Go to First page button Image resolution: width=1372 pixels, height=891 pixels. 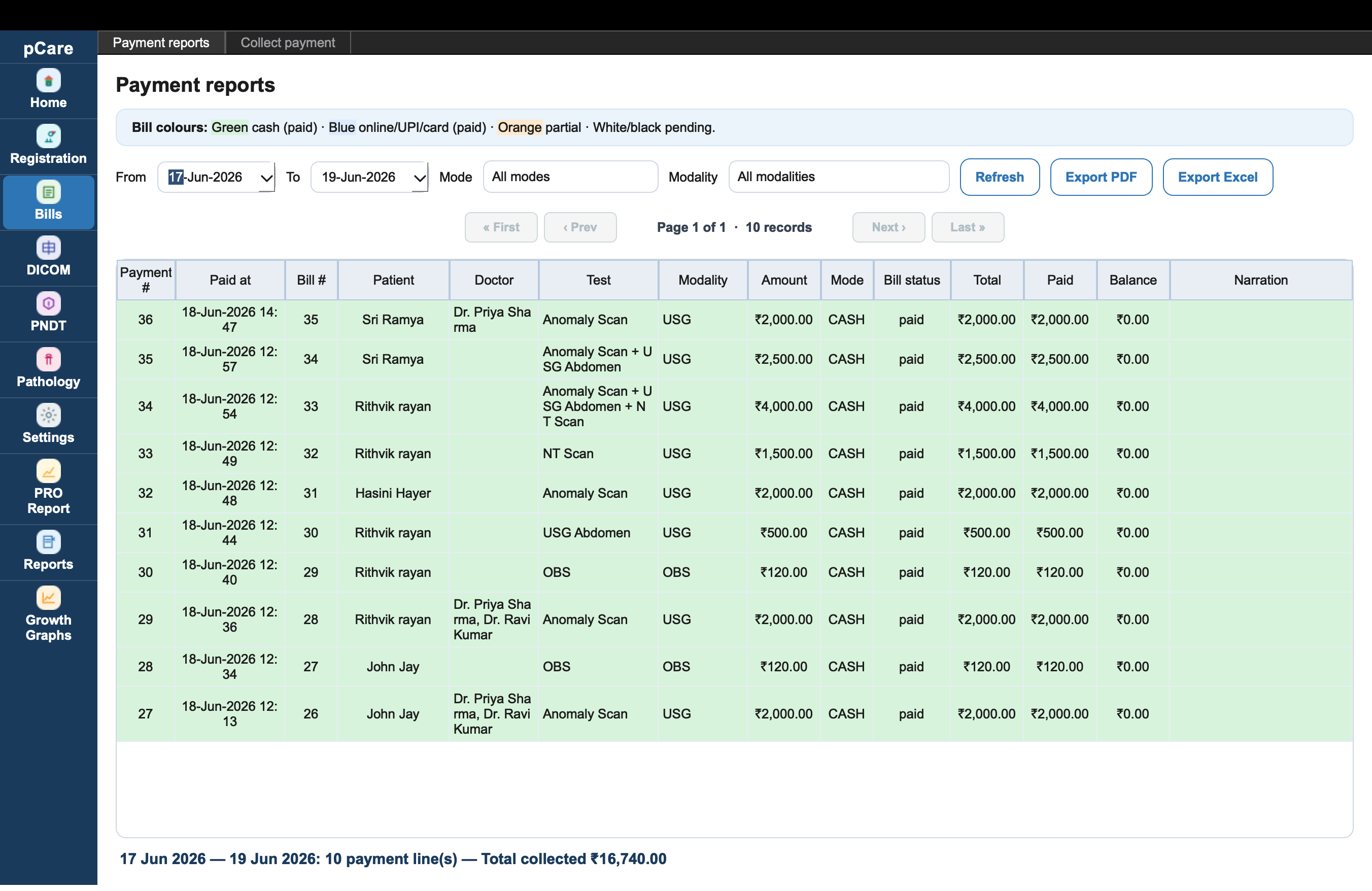click(x=501, y=227)
